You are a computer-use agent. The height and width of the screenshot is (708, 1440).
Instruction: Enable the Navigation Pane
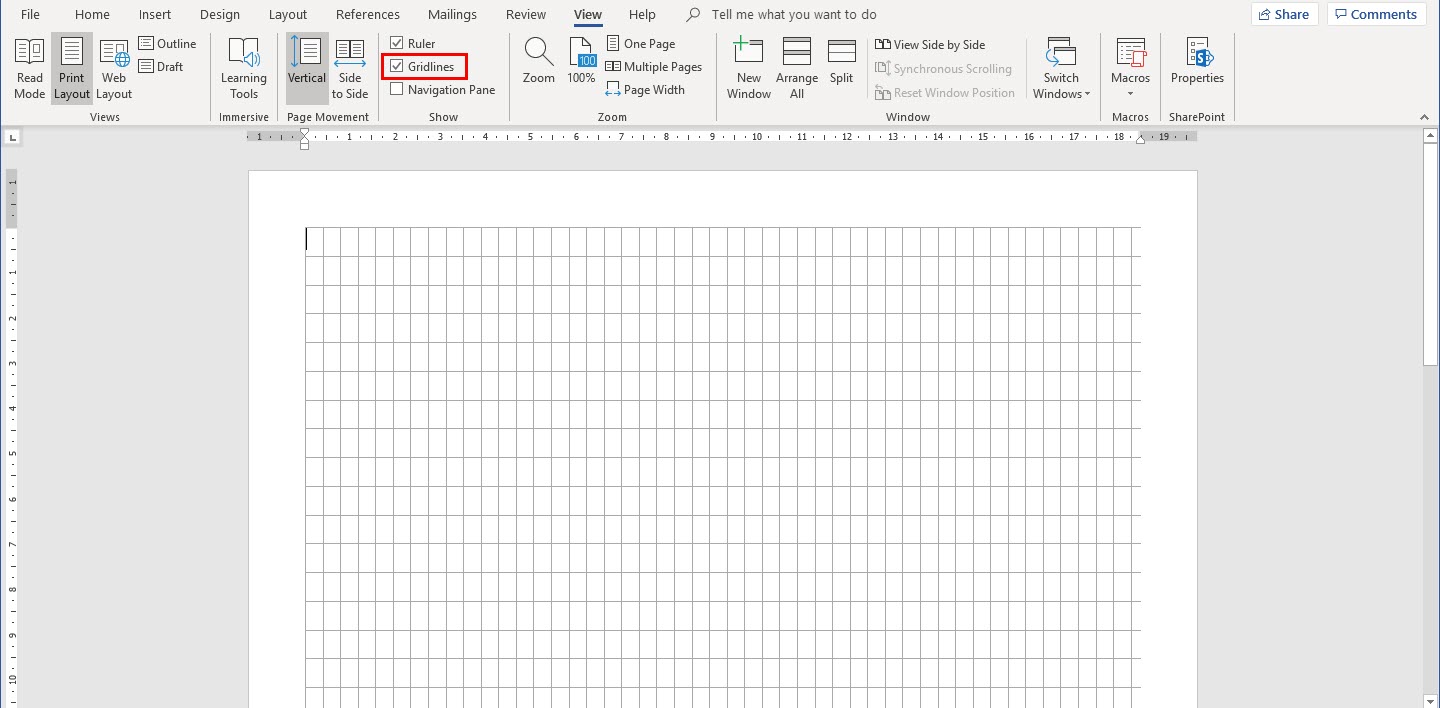[x=396, y=89]
